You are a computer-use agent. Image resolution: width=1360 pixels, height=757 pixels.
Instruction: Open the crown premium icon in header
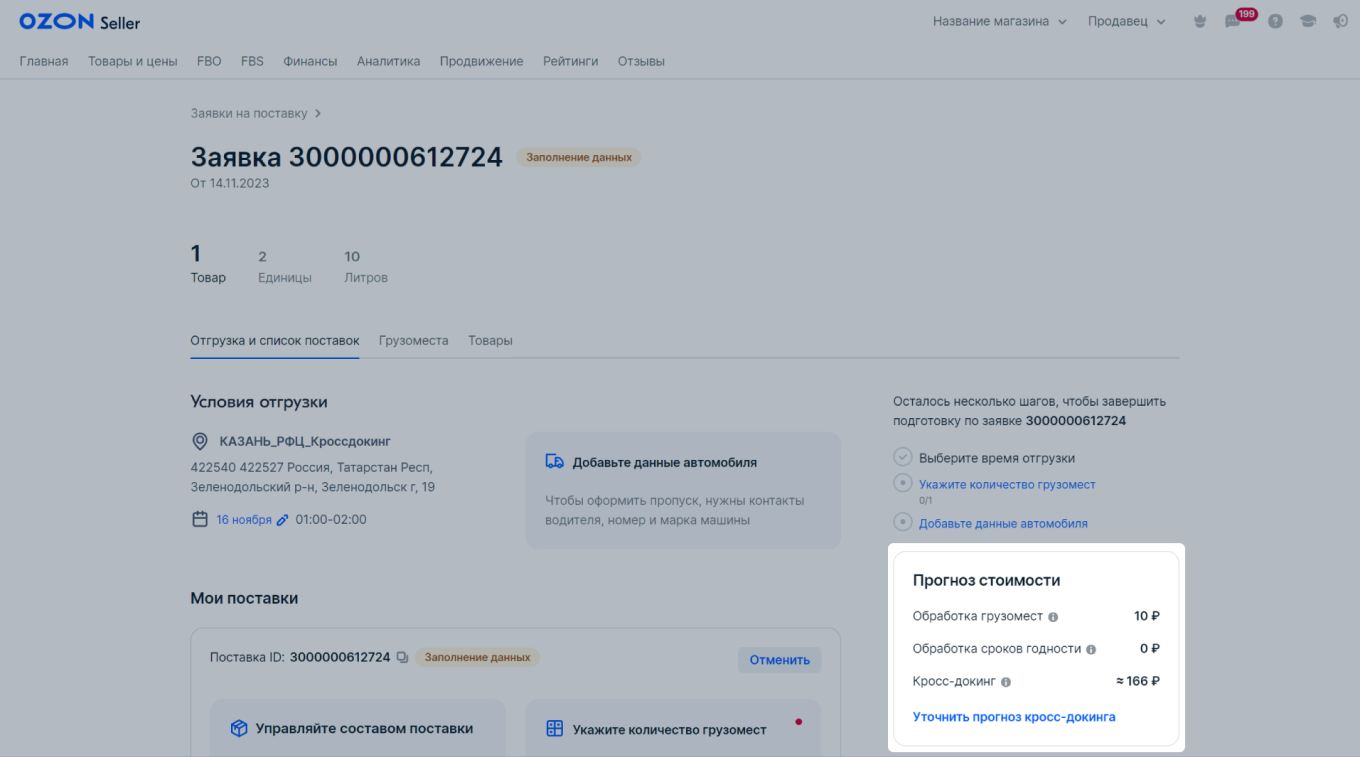coord(1200,21)
